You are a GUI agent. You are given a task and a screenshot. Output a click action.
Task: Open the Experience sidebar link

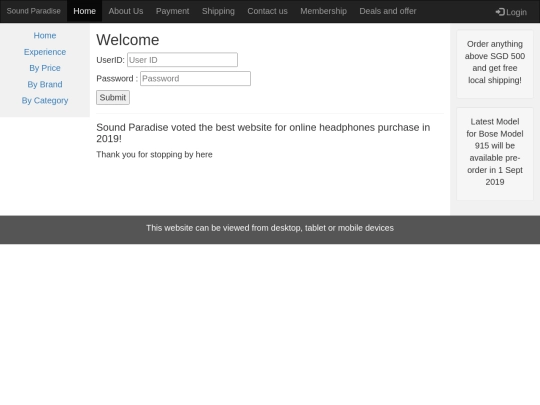(45, 52)
